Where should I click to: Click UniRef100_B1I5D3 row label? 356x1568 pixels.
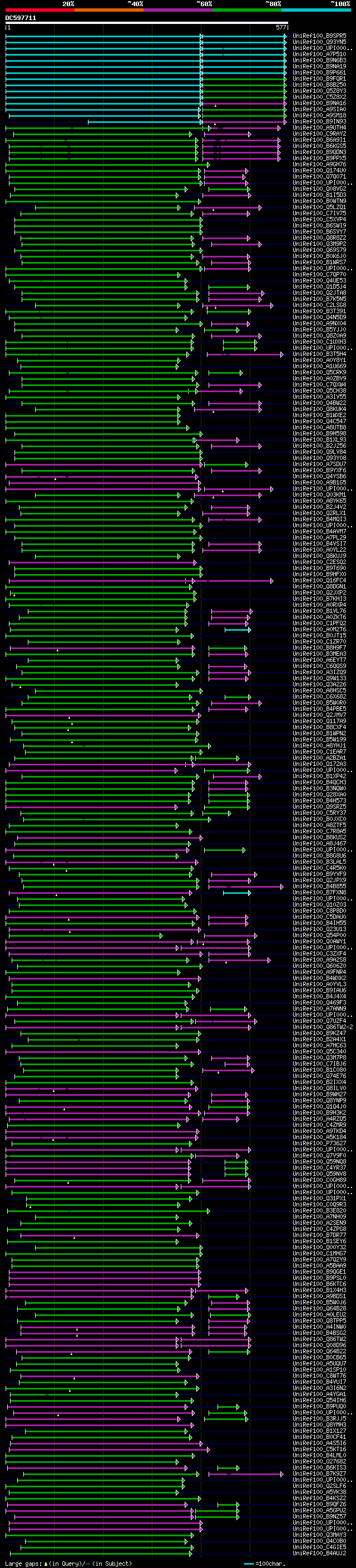pyautogui.click(x=319, y=195)
